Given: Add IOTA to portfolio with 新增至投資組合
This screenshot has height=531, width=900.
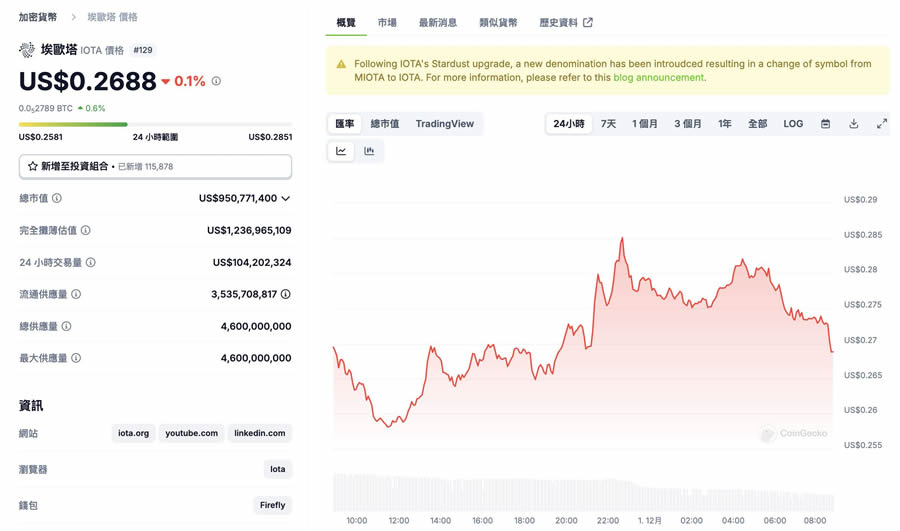Looking at the screenshot, I should tap(155, 166).
